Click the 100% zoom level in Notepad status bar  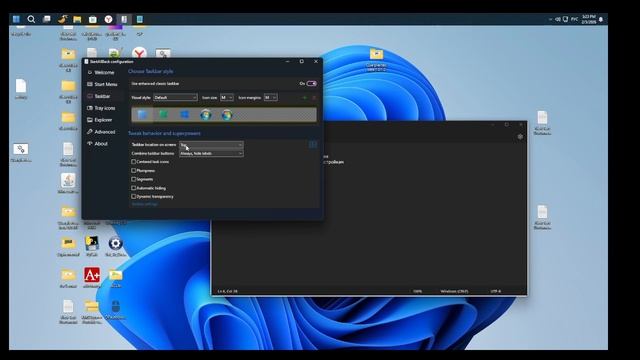[x=417, y=291]
